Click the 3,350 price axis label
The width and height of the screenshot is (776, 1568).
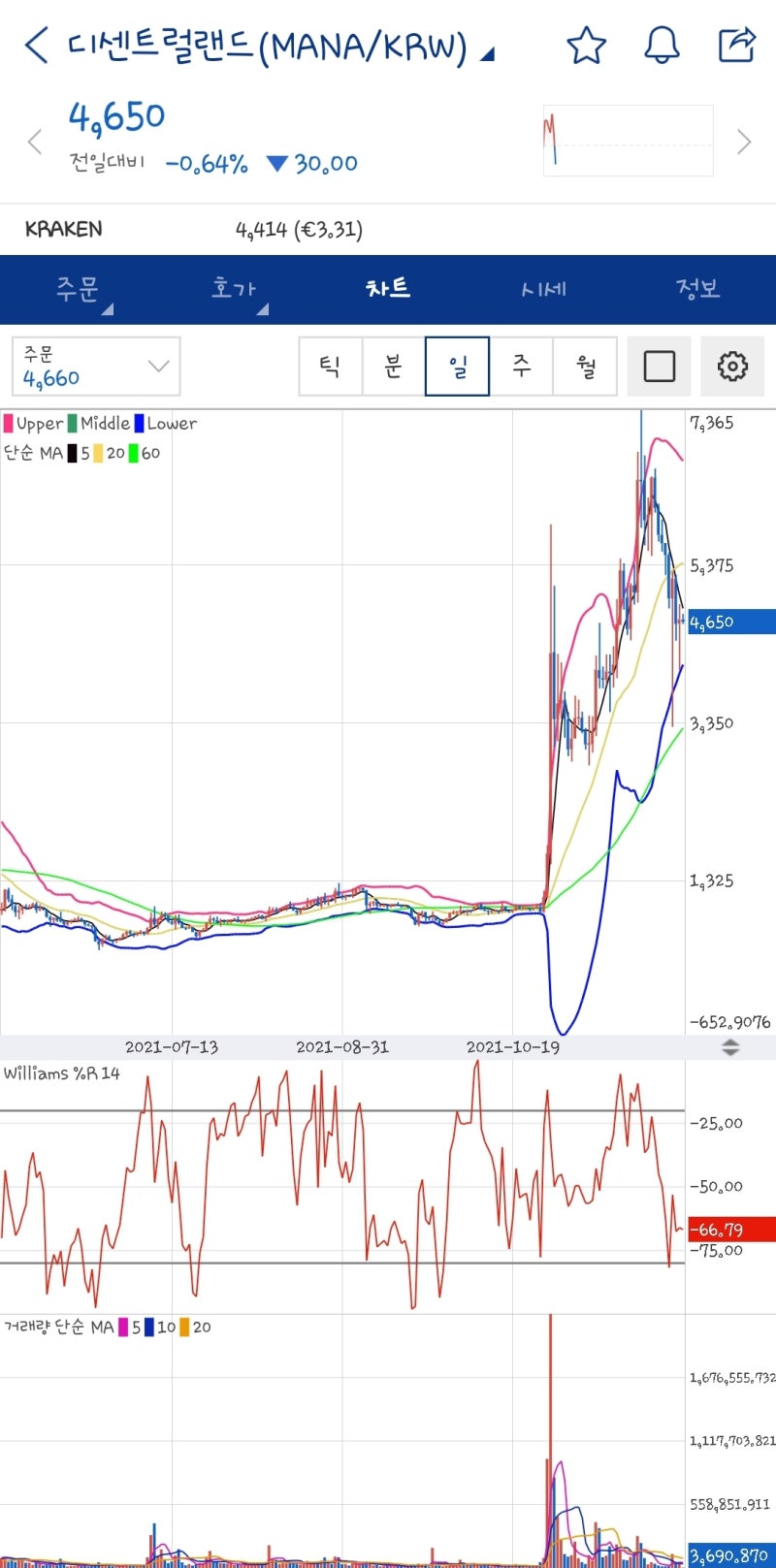point(712,723)
